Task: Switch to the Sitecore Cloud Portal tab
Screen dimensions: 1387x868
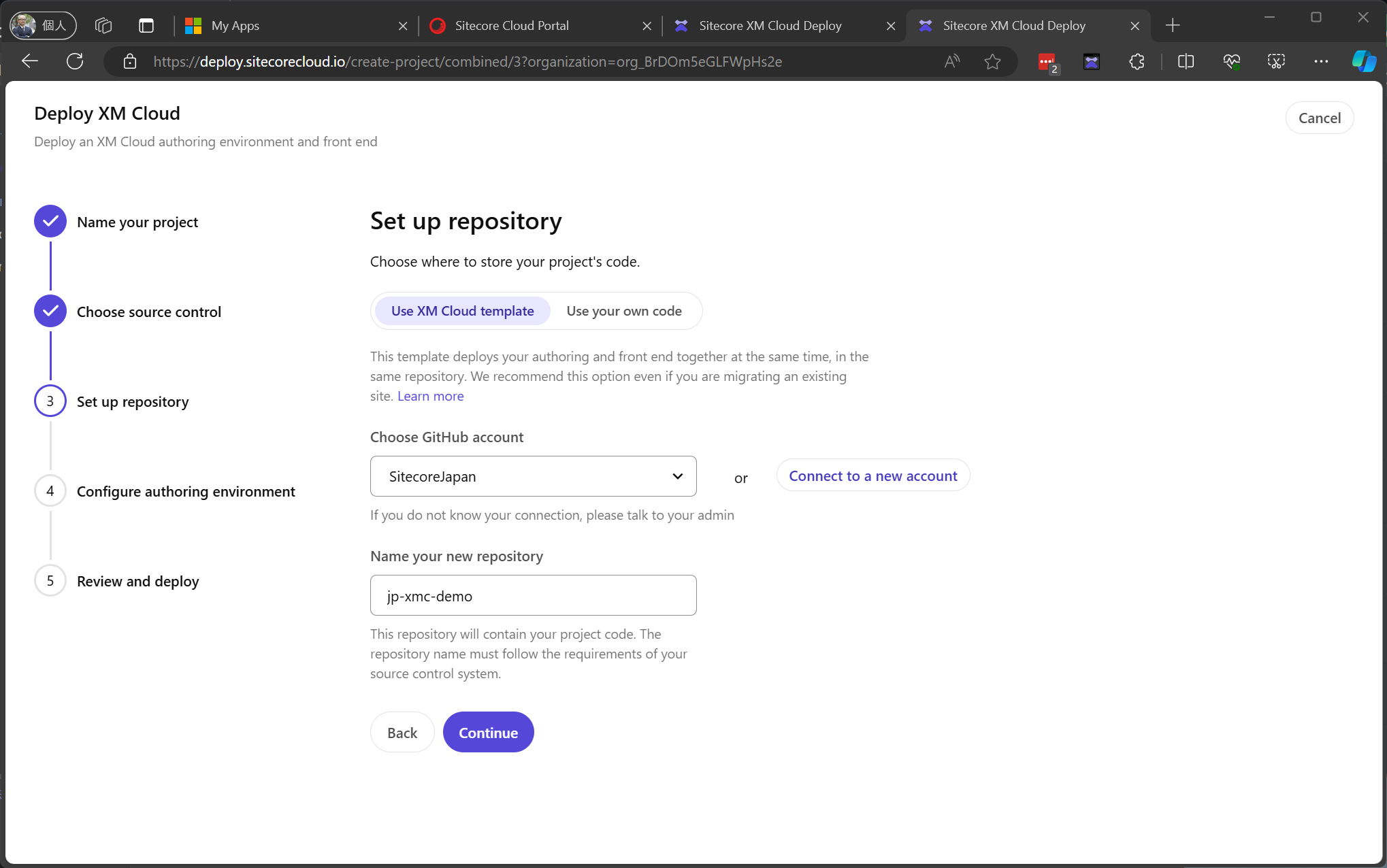Action: click(x=540, y=26)
